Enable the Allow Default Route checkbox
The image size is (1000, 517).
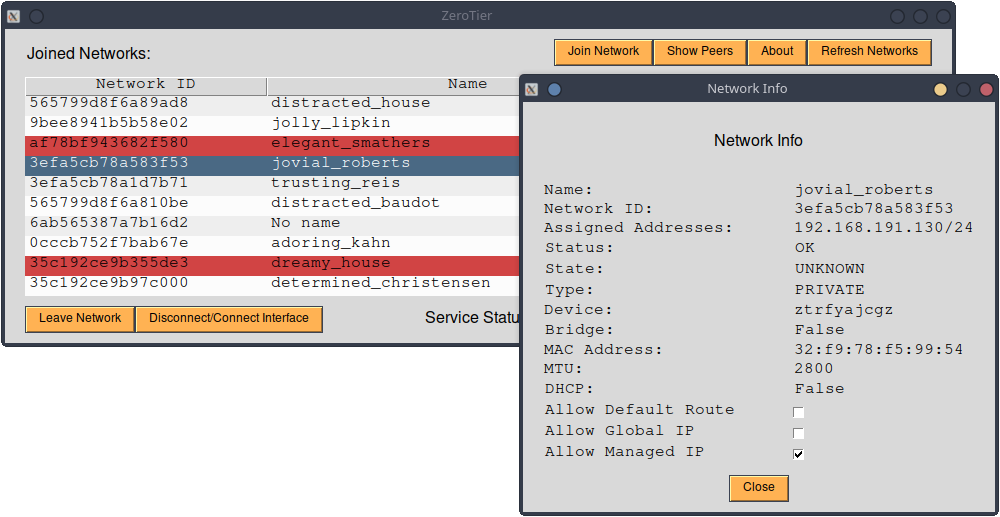[x=798, y=412]
